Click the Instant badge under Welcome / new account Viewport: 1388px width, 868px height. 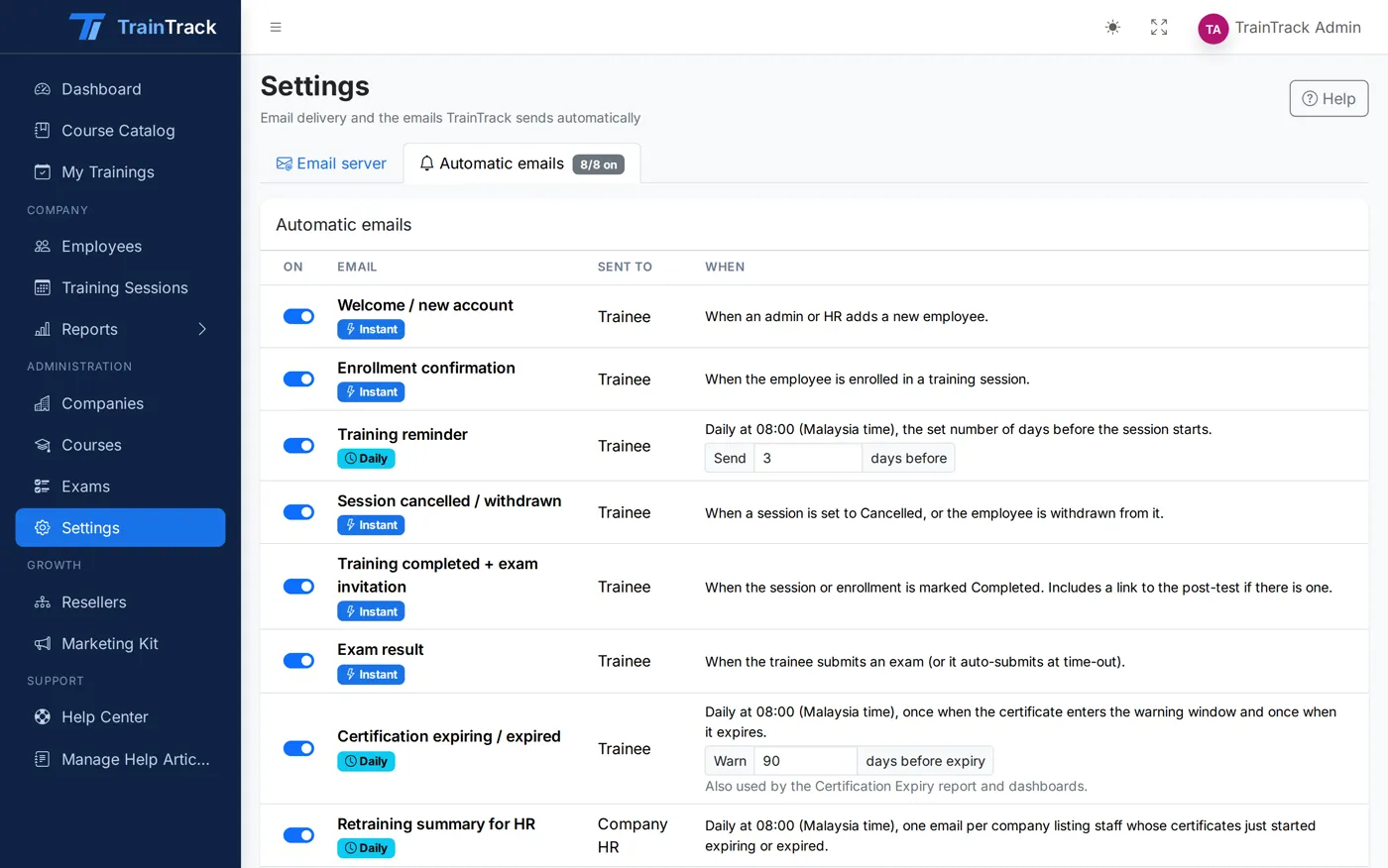pyautogui.click(x=371, y=329)
